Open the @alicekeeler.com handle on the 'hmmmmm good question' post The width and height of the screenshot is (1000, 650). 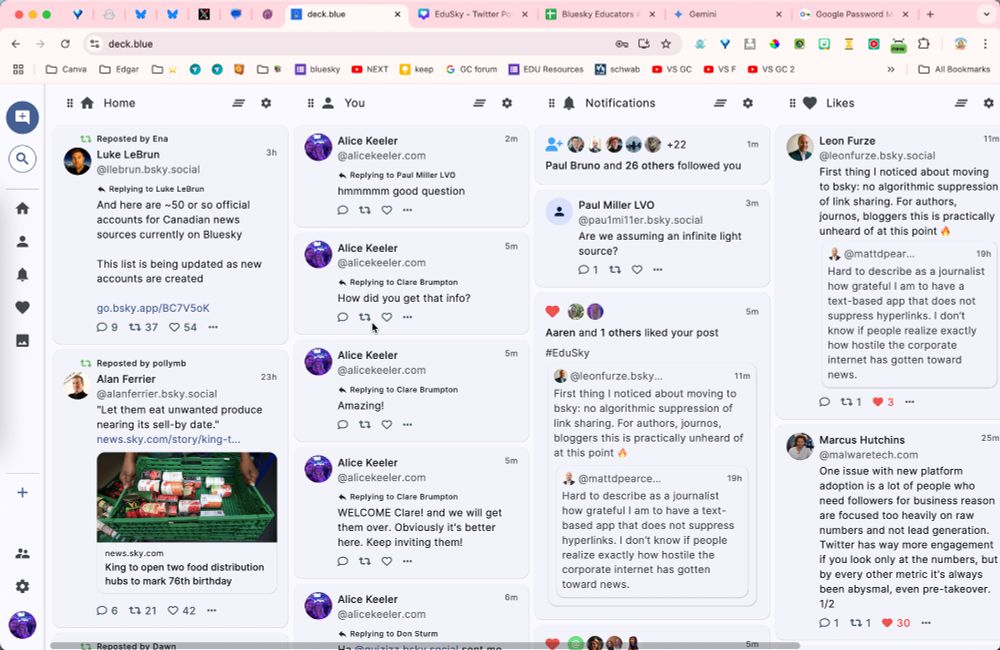click(381, 156)
